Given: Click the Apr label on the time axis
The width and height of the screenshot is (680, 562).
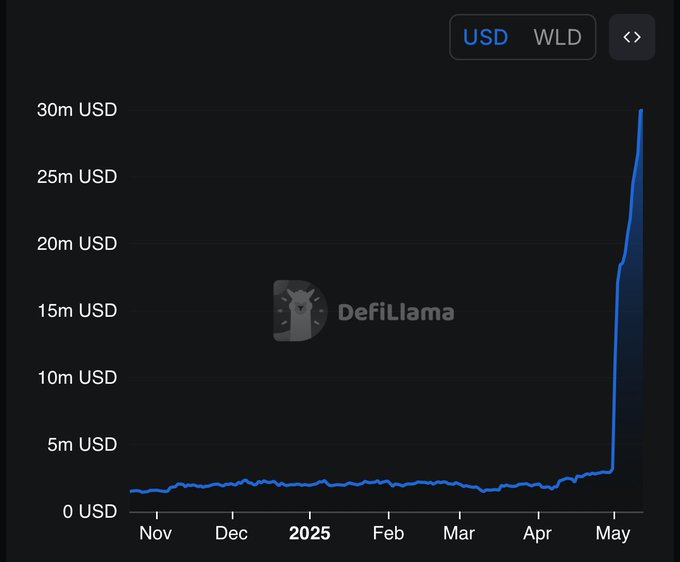Looking at the screenshot, I should (x=538, y=534).
